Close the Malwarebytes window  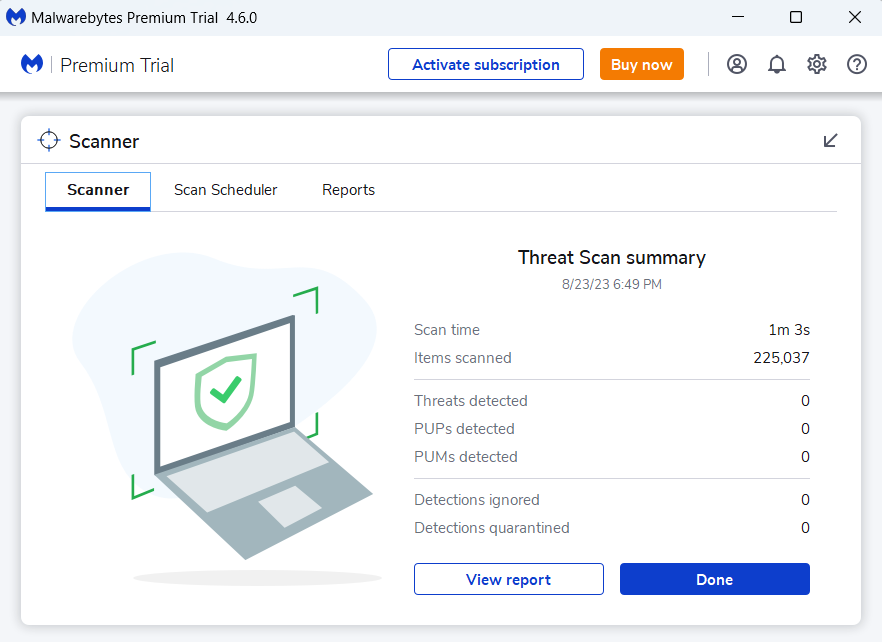[x=854, y=17]
